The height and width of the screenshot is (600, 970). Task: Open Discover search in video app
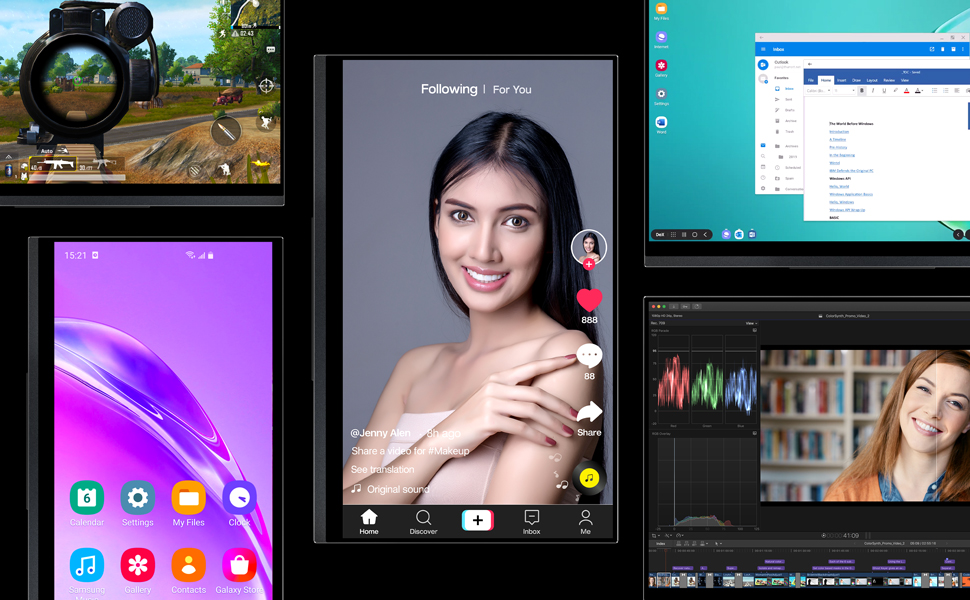point(423,522)
